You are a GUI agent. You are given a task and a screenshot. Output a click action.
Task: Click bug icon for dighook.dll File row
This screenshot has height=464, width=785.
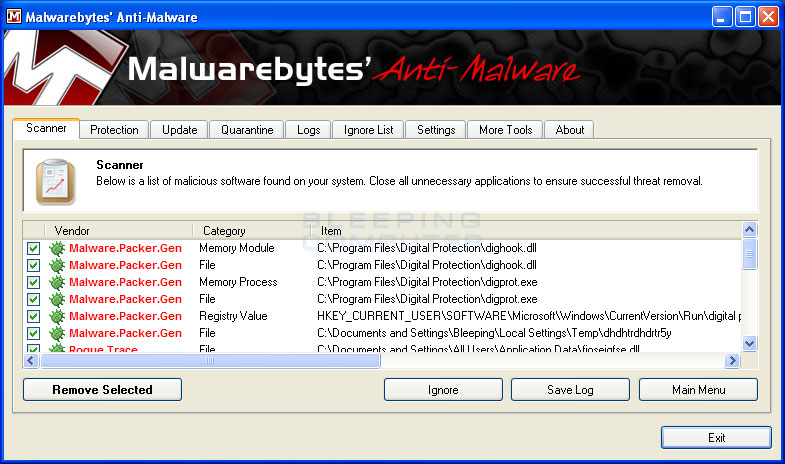coord(57,265)
